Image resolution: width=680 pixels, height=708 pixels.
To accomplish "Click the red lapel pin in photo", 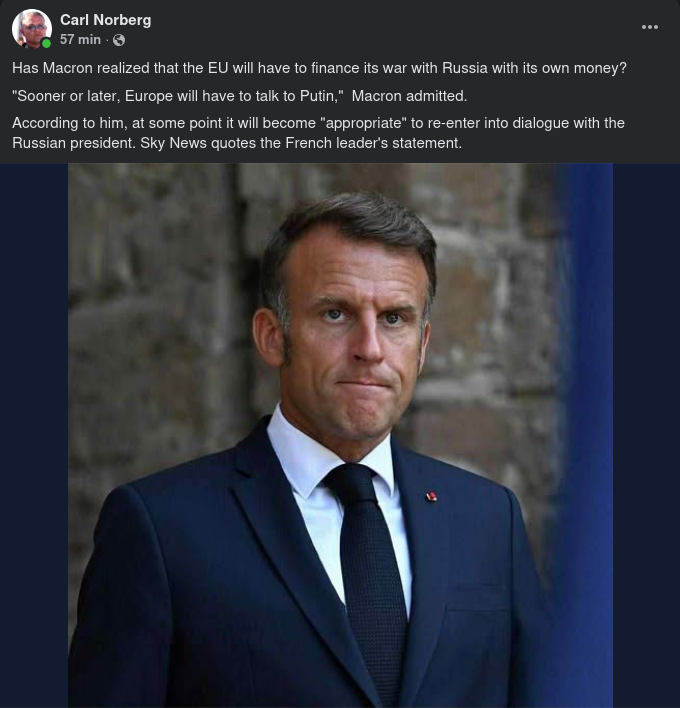I will point(431,496).
